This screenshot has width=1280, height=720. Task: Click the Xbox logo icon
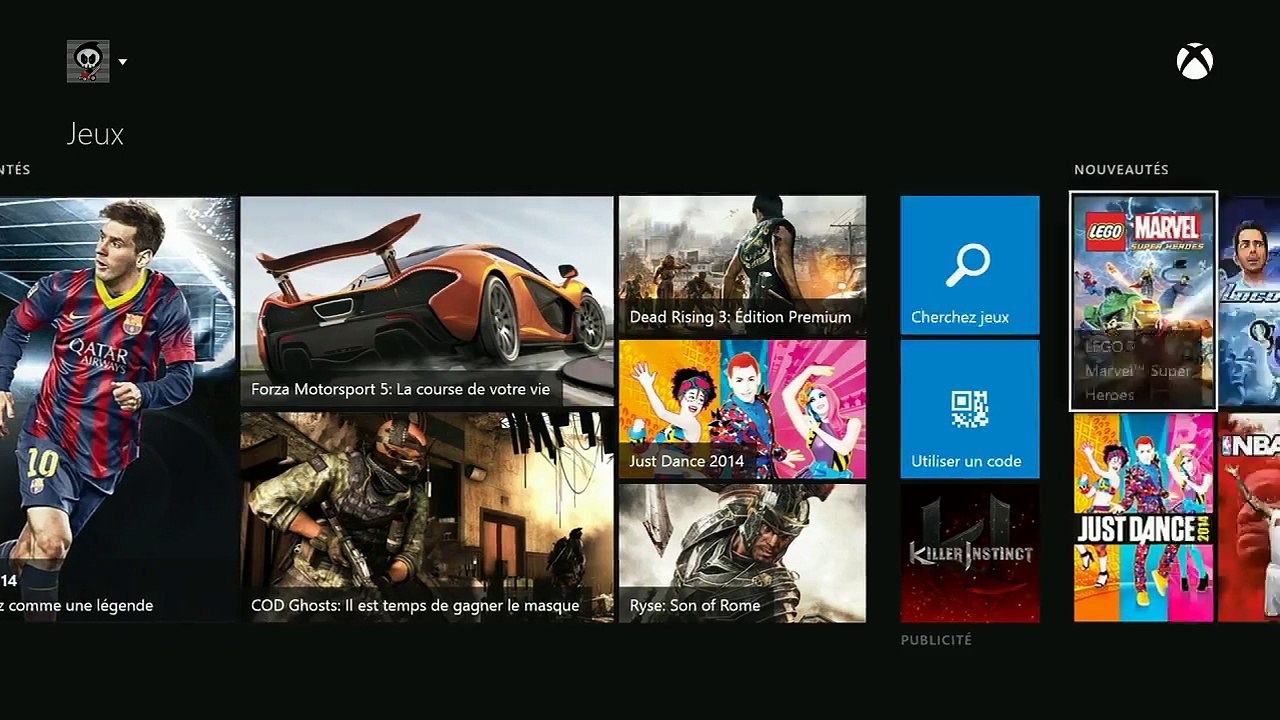tap(1194, 62)
